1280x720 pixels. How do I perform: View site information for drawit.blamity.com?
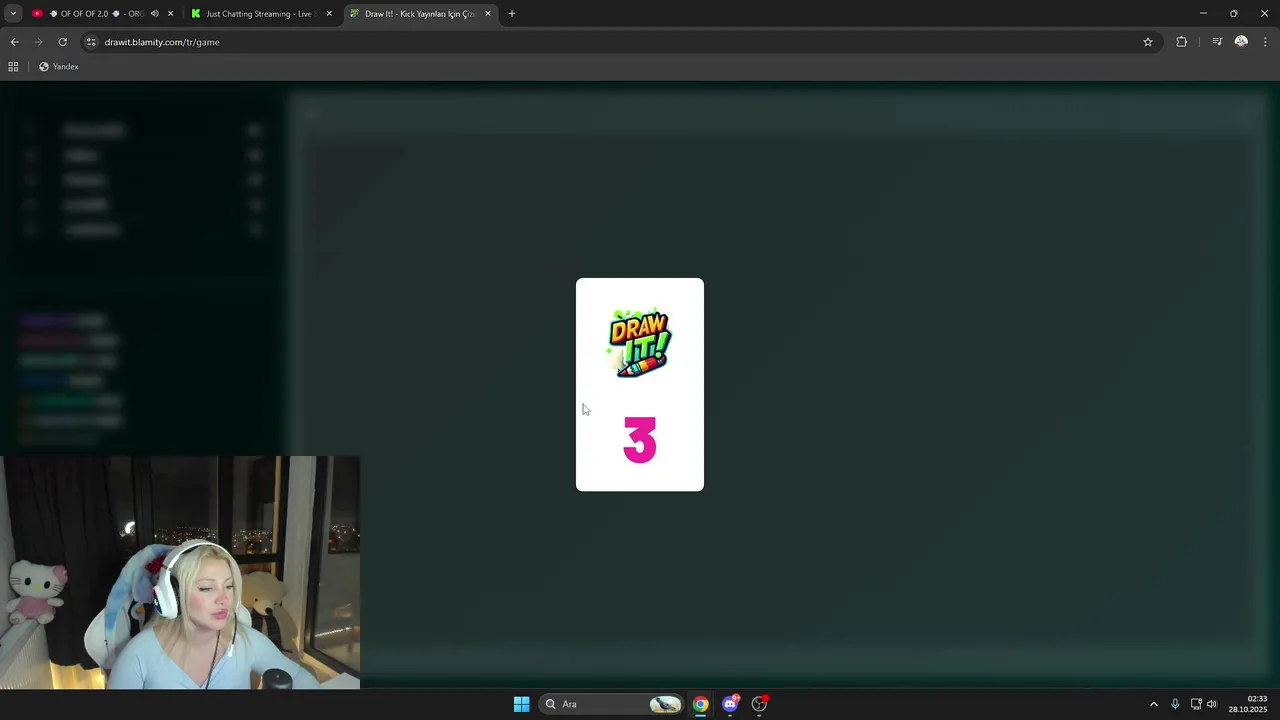pyautogui.click(x=91, y=42)
